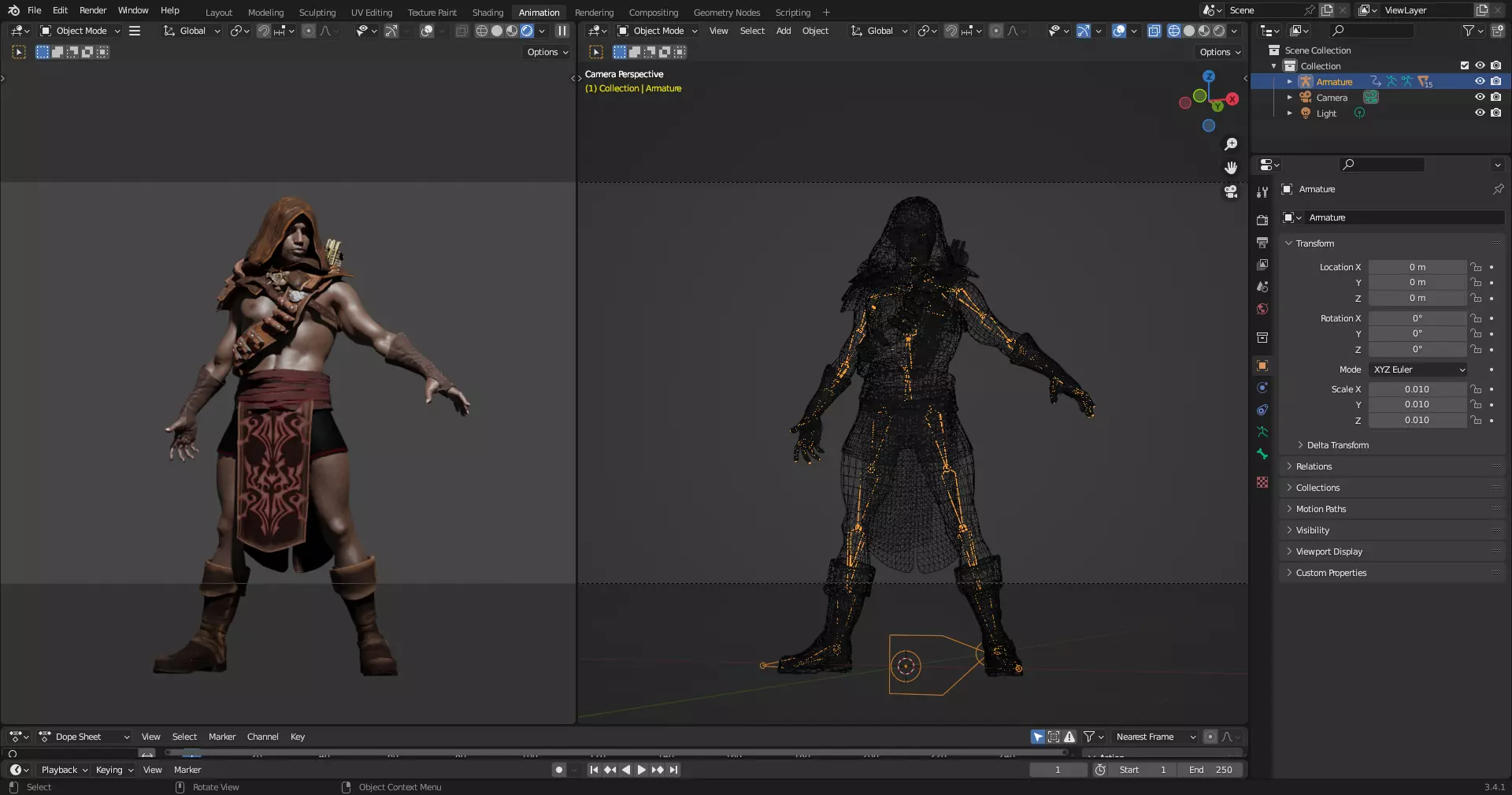Screen dimensions: 1512x795
Task: Uncheck the Collection exclude checkbox
Action: [1465, 65]
